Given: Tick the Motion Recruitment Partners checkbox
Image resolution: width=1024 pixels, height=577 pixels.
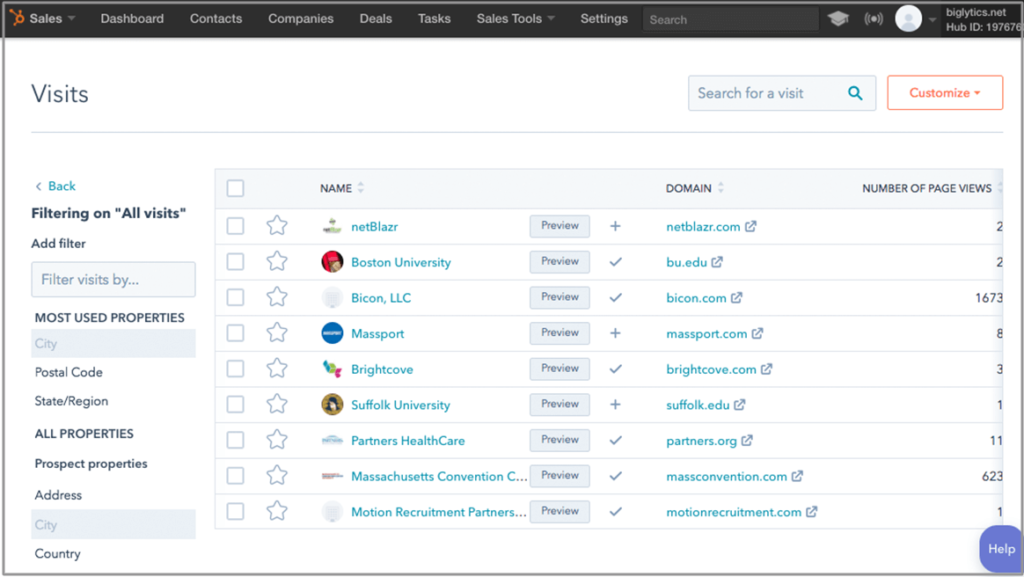Looking at the screenshot, I should [235, 511].
